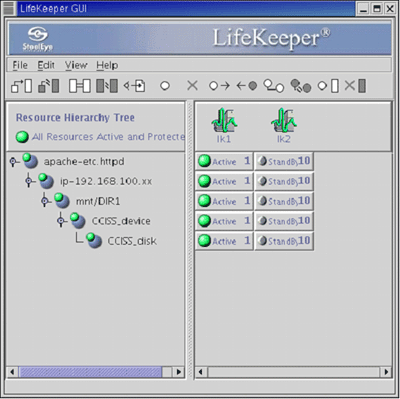The height and width of the screenshot is (399, 400).
Task: Click the Out of Service X-with-server icon
Action: (355, 86)
